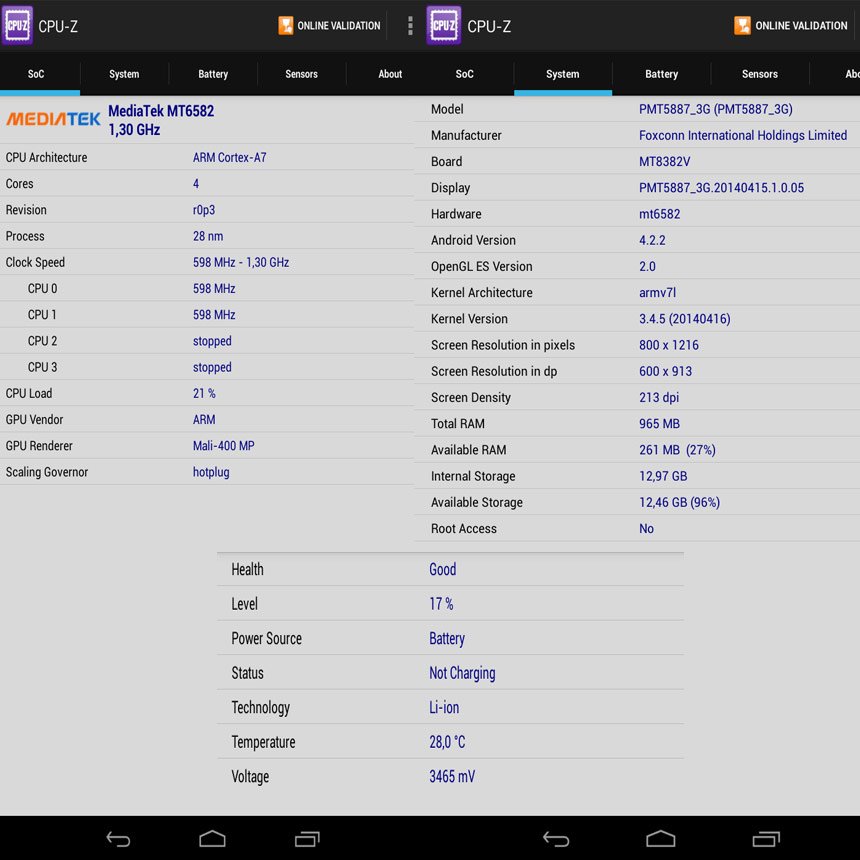The height and width of the screenshot is (860, 860).
Task: Tap the Android Version 4.2.2 value
Action: (652, 240)
